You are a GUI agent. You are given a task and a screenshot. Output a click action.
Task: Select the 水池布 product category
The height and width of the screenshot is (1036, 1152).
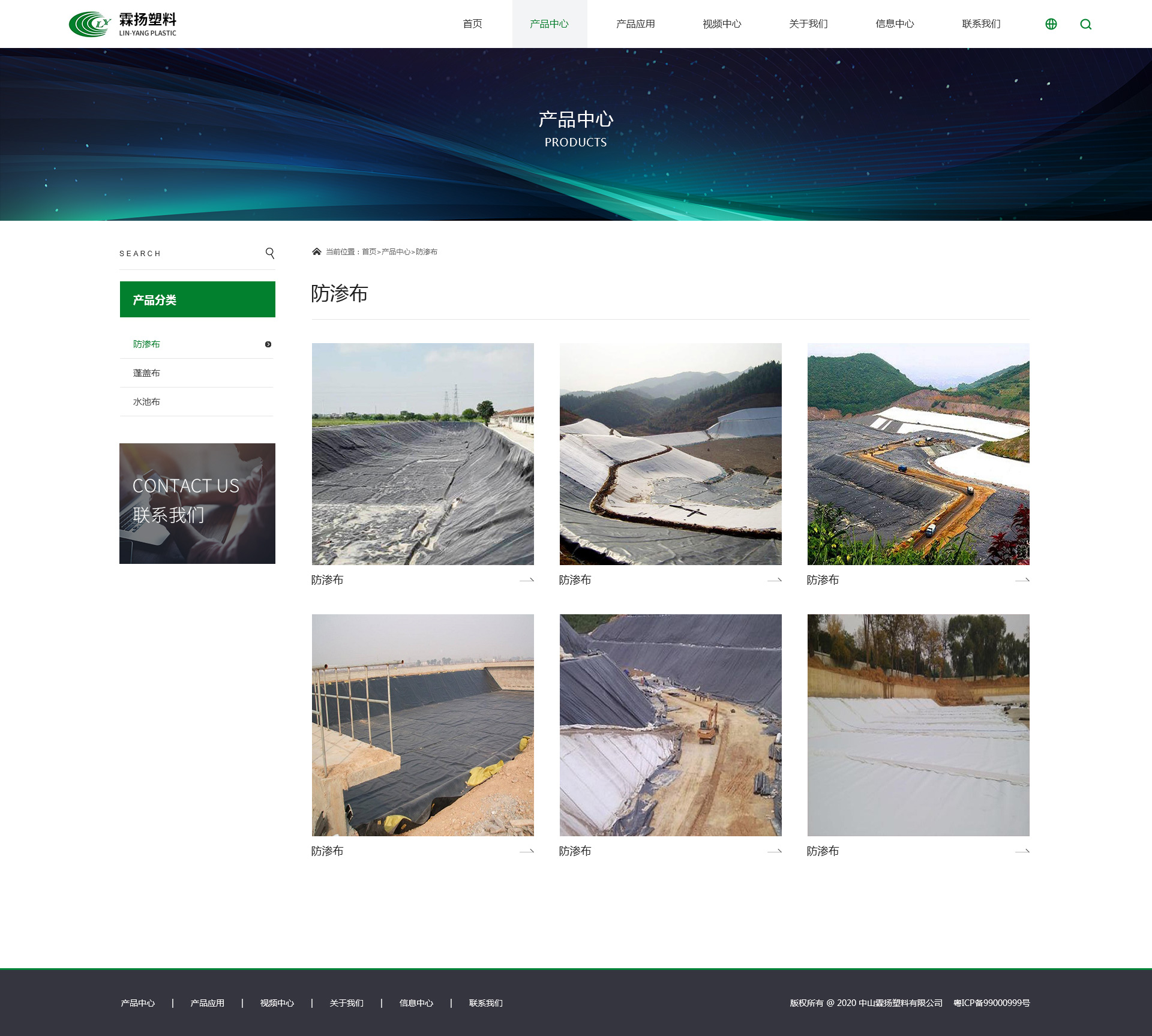[146, 402]
